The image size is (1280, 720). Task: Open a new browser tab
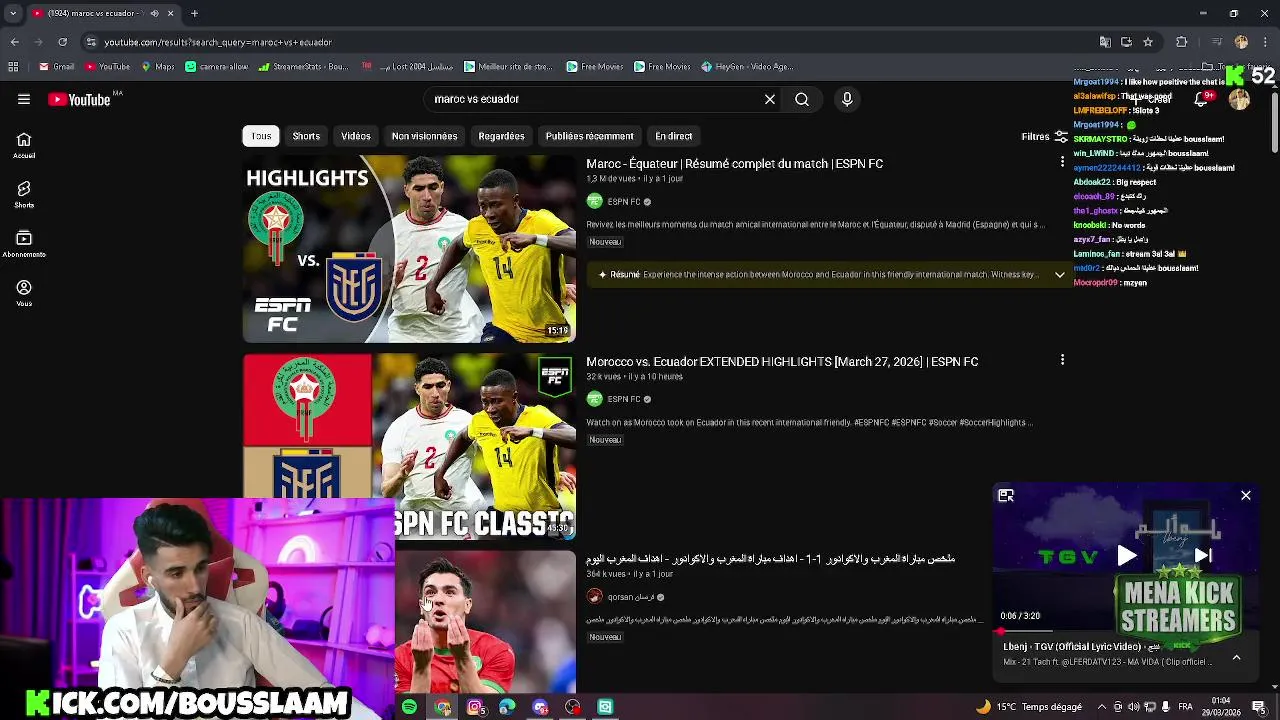pos(194,14)
